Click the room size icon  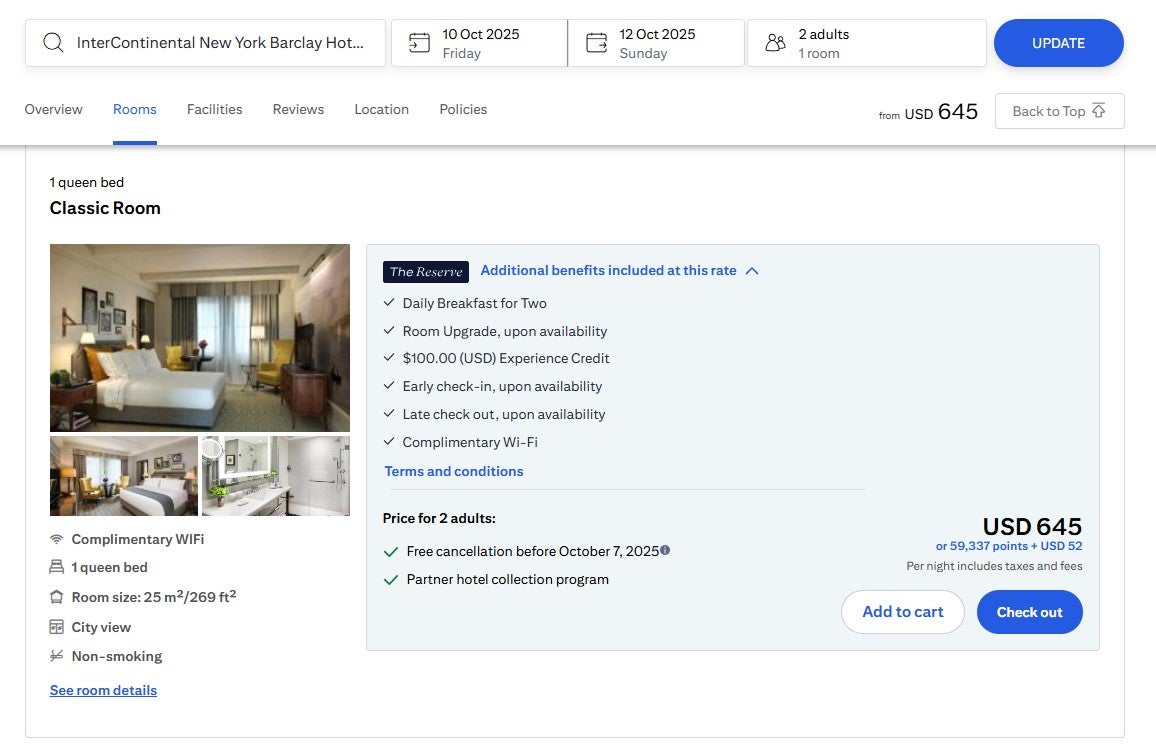56,597
